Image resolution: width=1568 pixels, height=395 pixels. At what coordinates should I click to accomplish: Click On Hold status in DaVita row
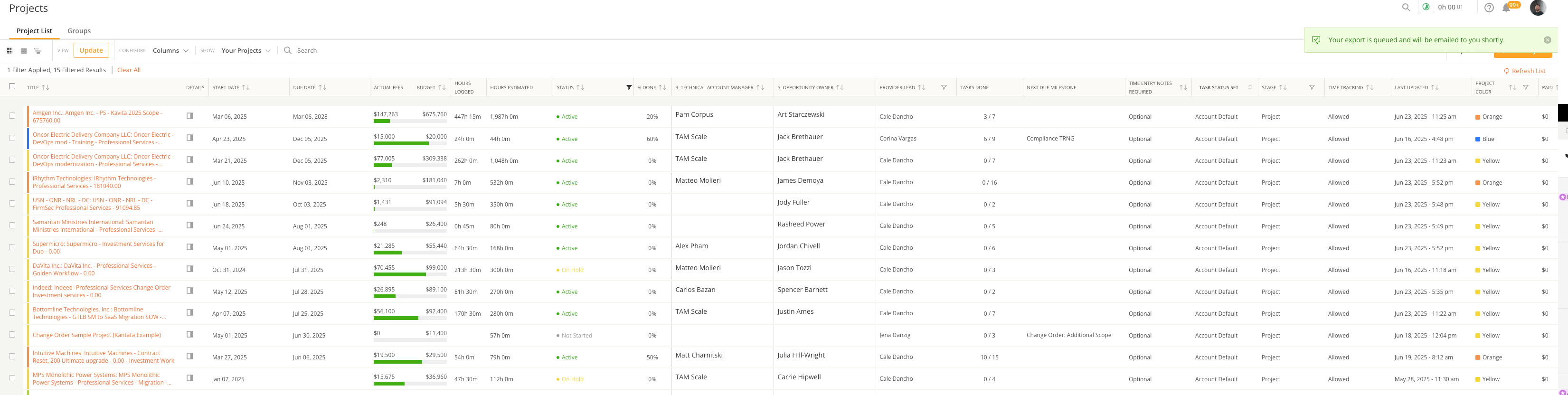click(x=570, y=270)
